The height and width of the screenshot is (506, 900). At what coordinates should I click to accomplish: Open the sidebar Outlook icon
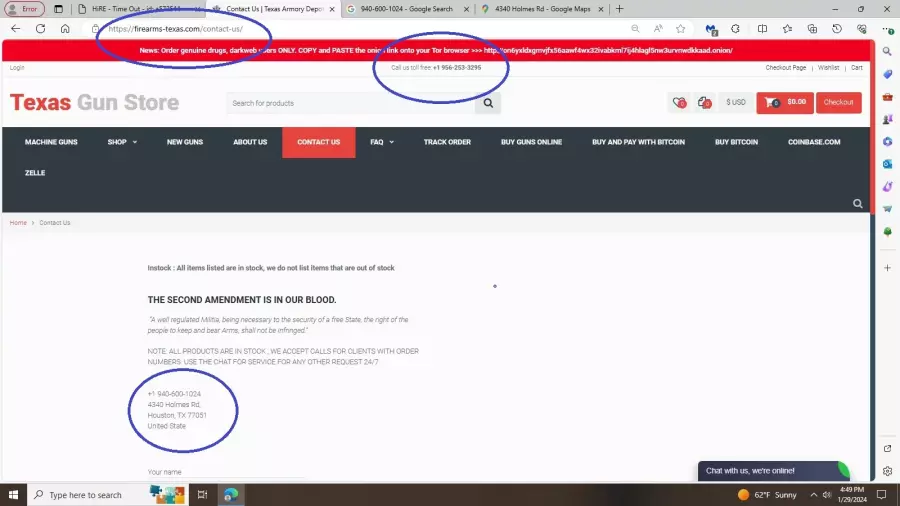tap(887, 164)
